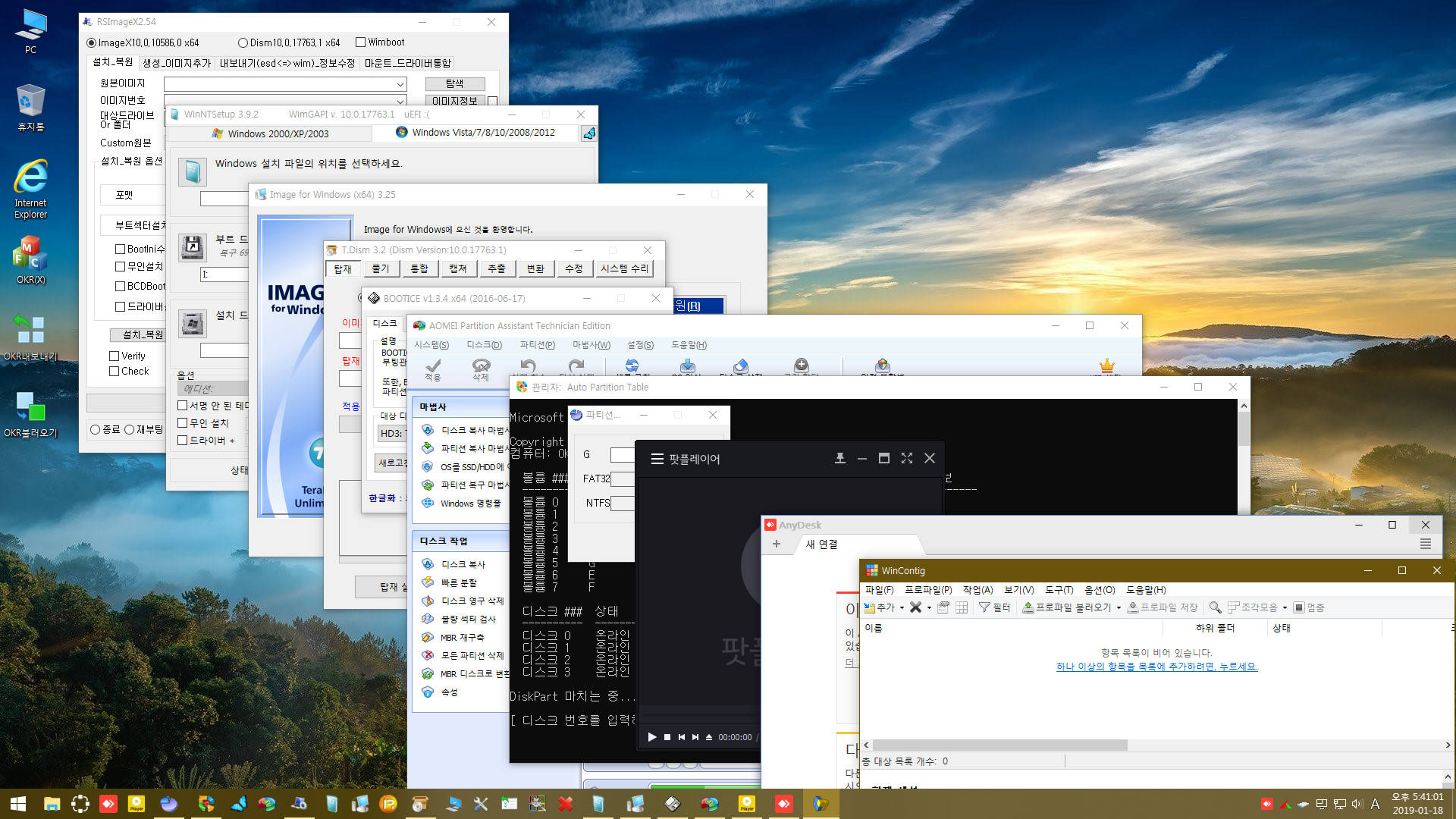
Task: Expand the Load Profile dropdown arrow in WinContig
Action: point(1119,608)
